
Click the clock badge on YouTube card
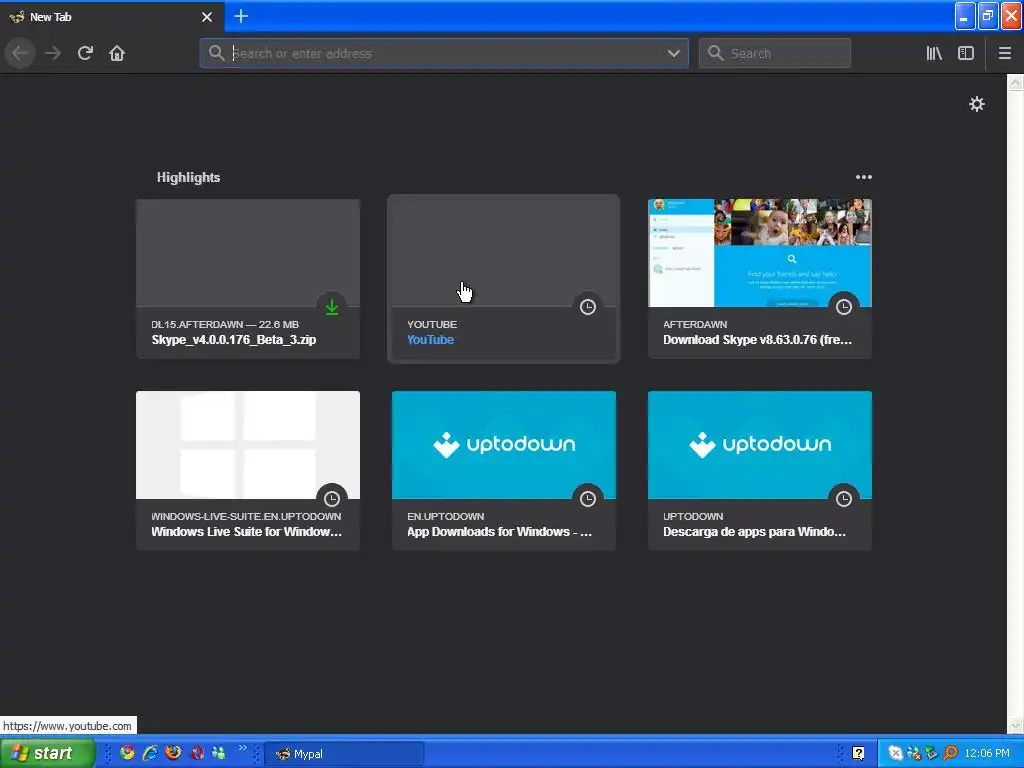click(588, 307)
